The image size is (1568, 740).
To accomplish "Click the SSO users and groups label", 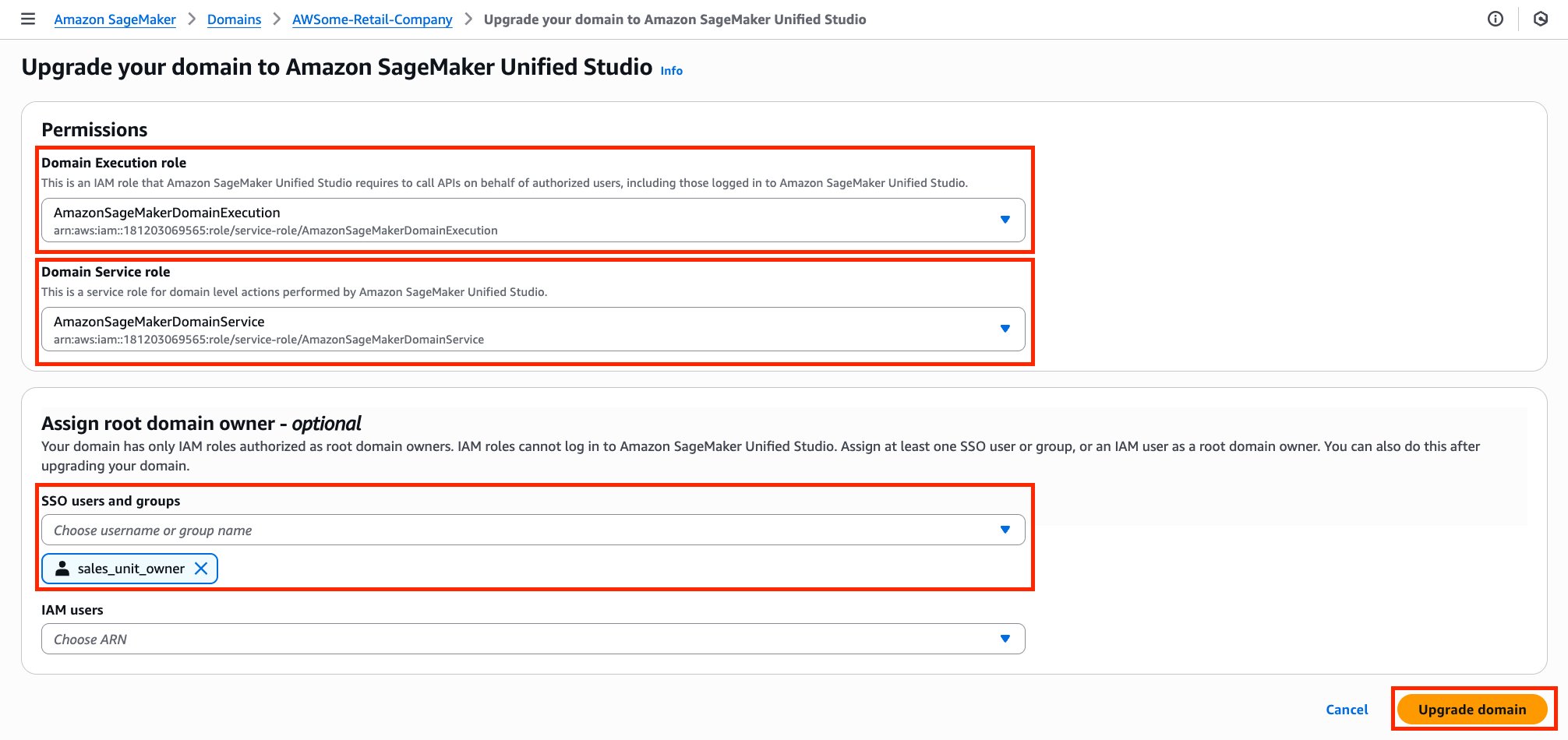I will pyautogui.click(x=111, y=501).
